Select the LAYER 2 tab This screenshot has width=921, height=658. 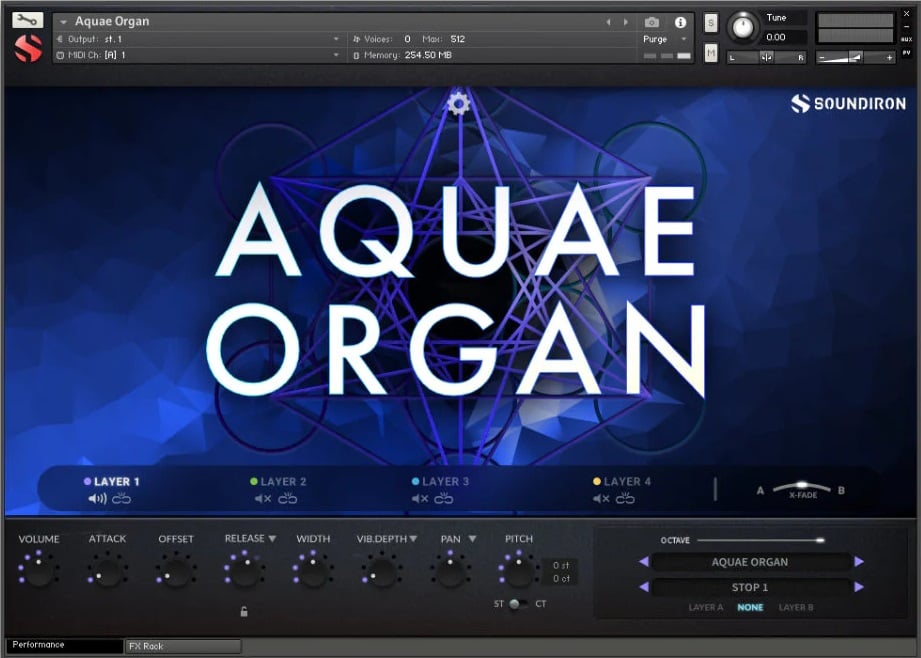(278, 482)
